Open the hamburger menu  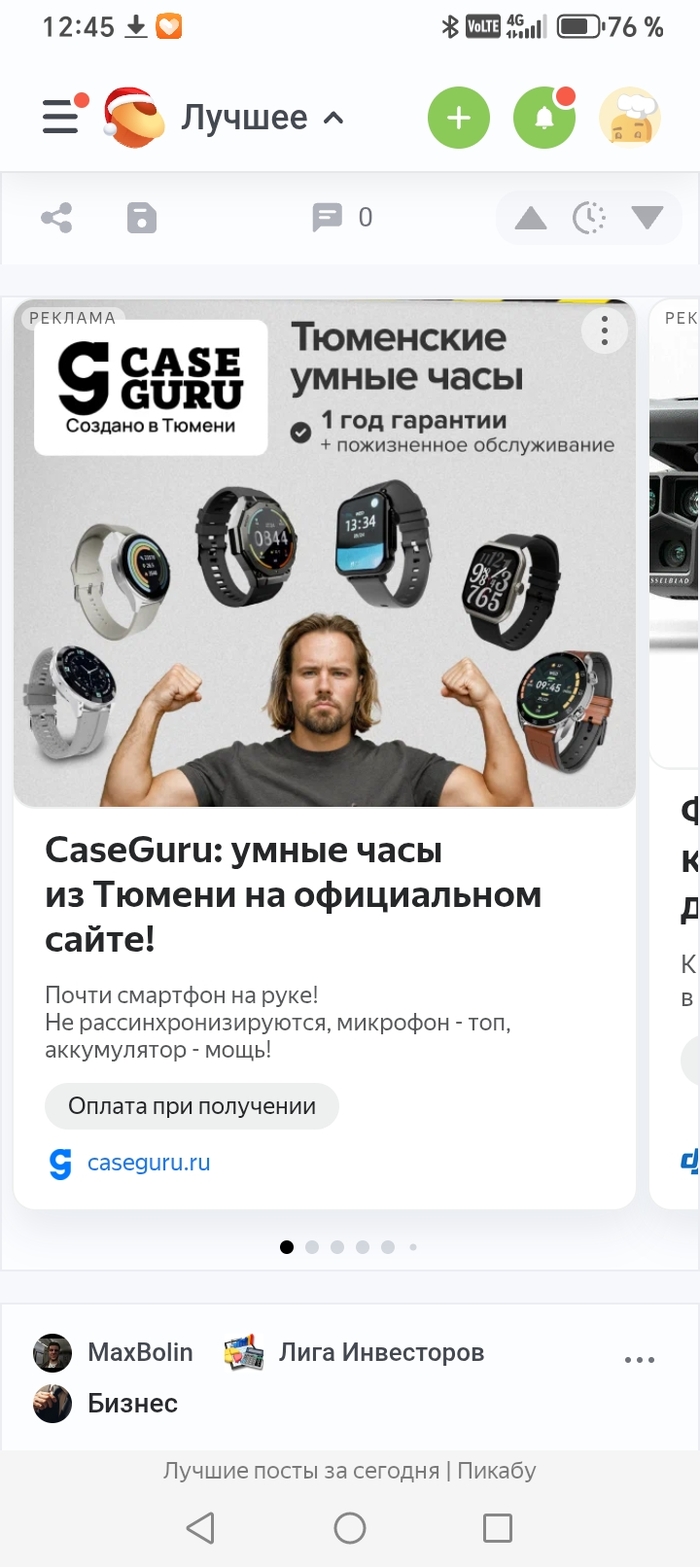(61, 117)
